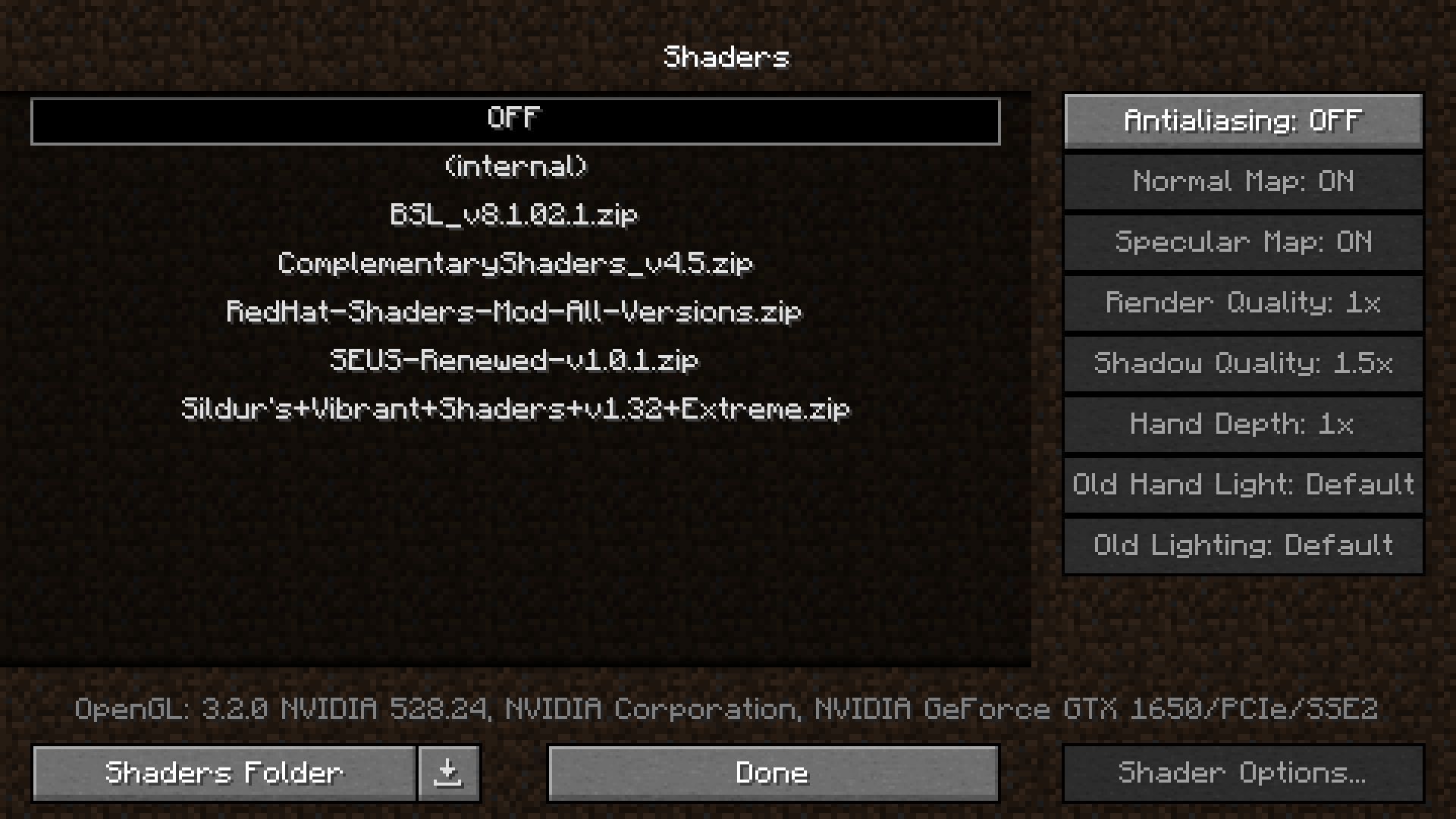Select Sildur's+Vibrant+Shaders+v1.32+Extreme.zip
The width and height of the screenshot is (1456, 819).
coord(515,408)
